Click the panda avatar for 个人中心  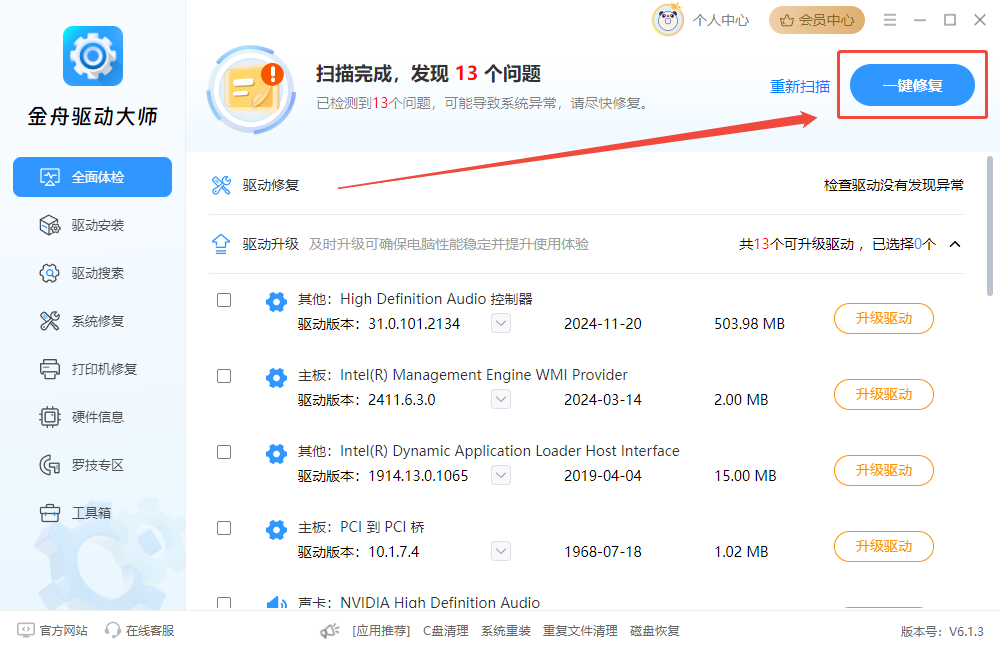click(668, 20)
